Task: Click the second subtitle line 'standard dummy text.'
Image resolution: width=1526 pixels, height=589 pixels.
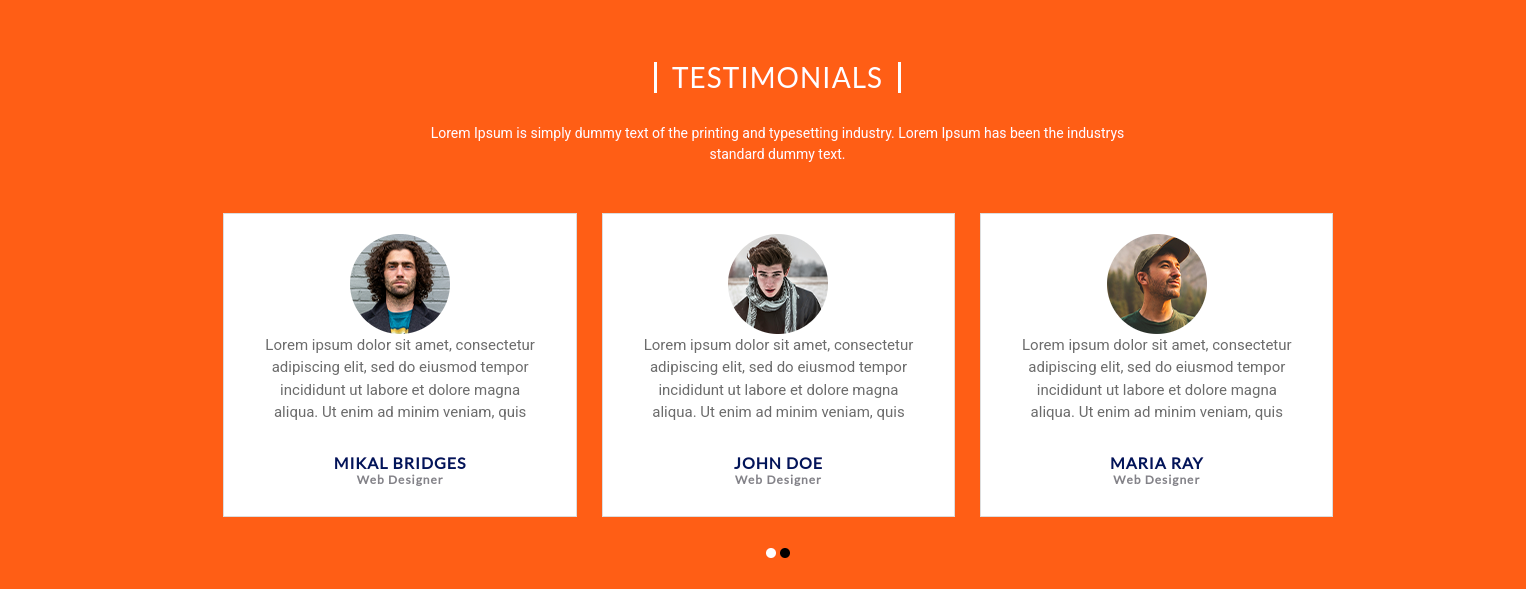Action: (777, 154)
